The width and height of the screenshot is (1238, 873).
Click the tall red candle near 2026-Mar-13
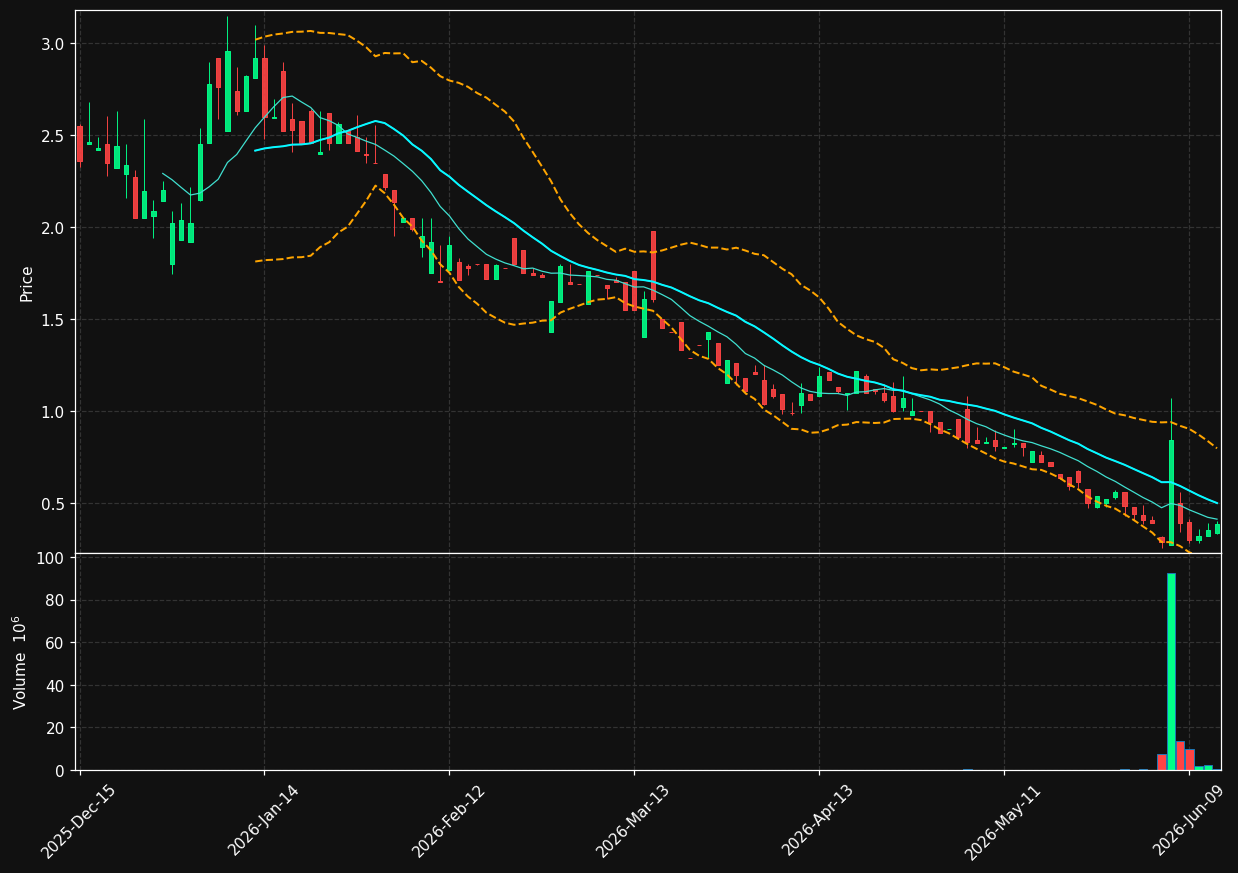click(x=653, y=265)
